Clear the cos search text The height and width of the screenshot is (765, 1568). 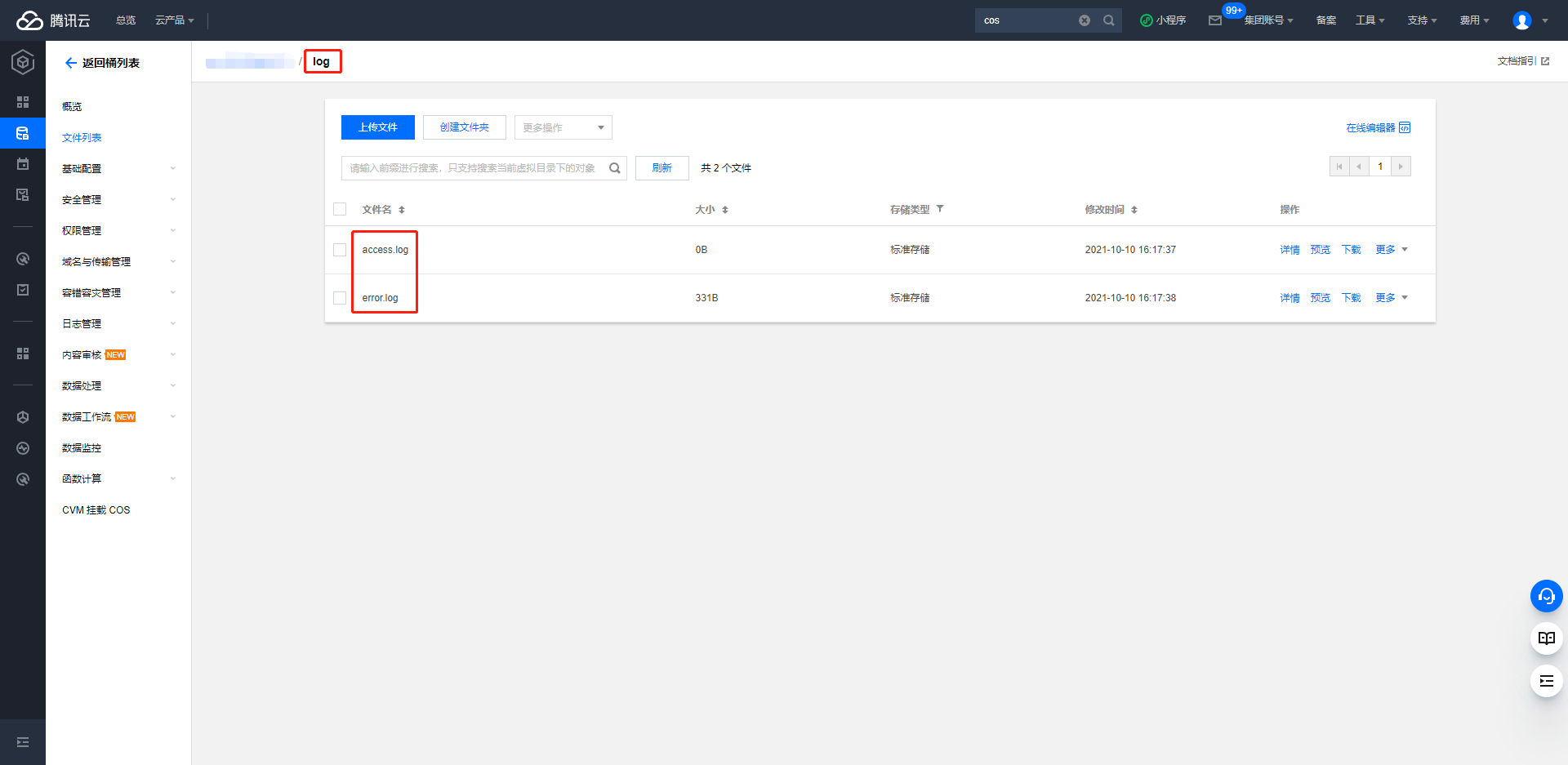(1085, 20)
